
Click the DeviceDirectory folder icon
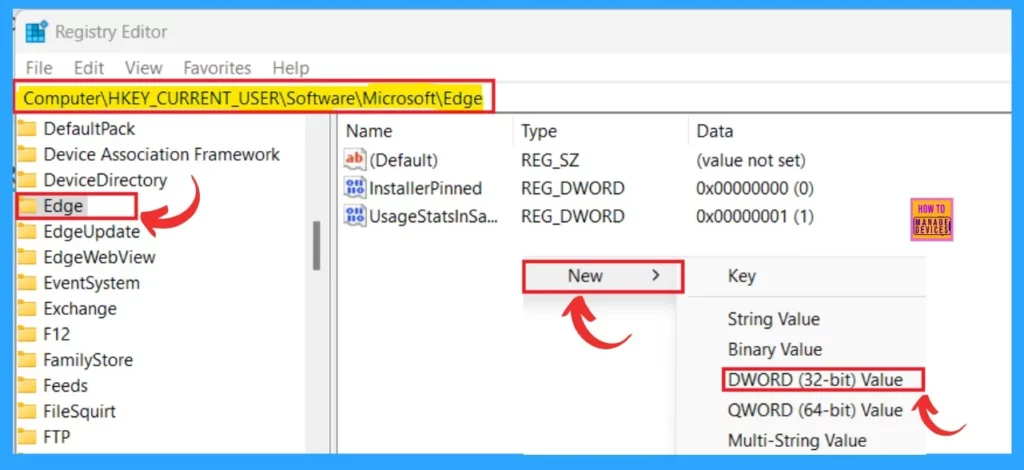pos(27,180)
